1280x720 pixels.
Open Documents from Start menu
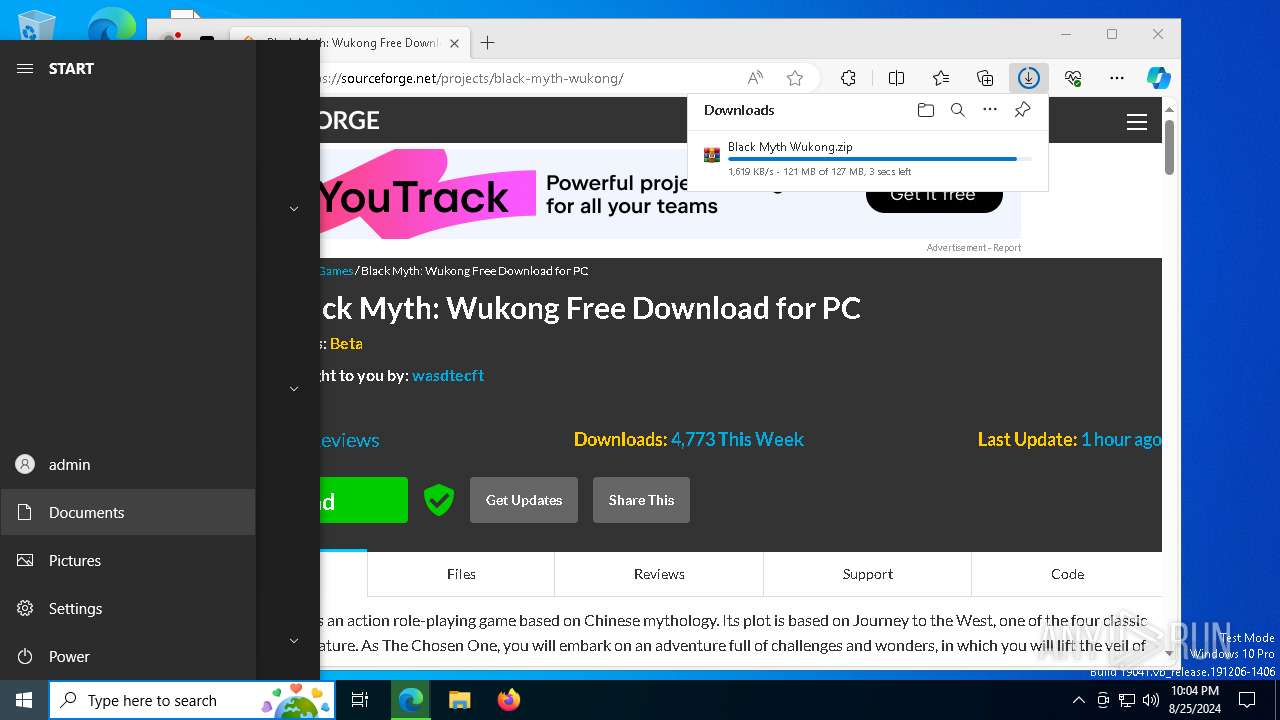click(x=128, y=512)
